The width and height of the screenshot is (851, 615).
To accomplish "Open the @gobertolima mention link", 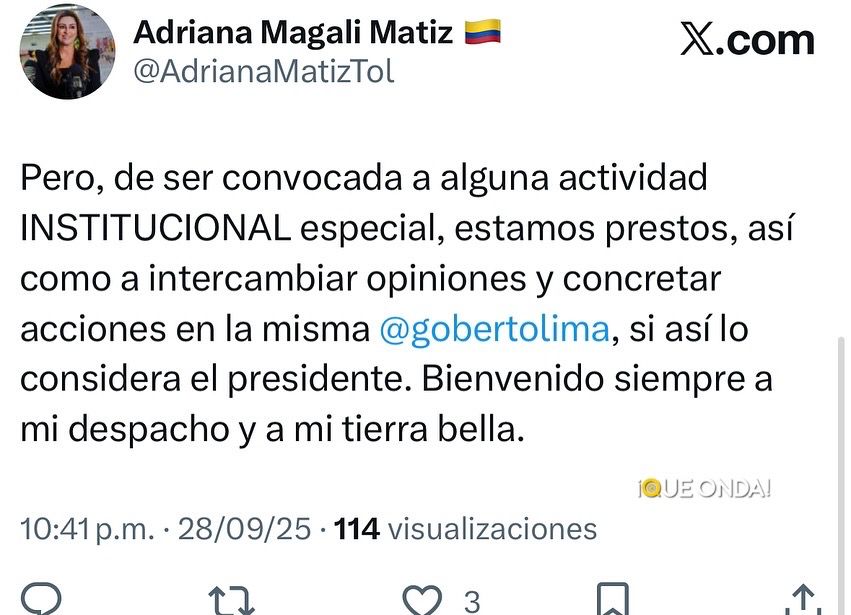I will click(x=494, y=330).
